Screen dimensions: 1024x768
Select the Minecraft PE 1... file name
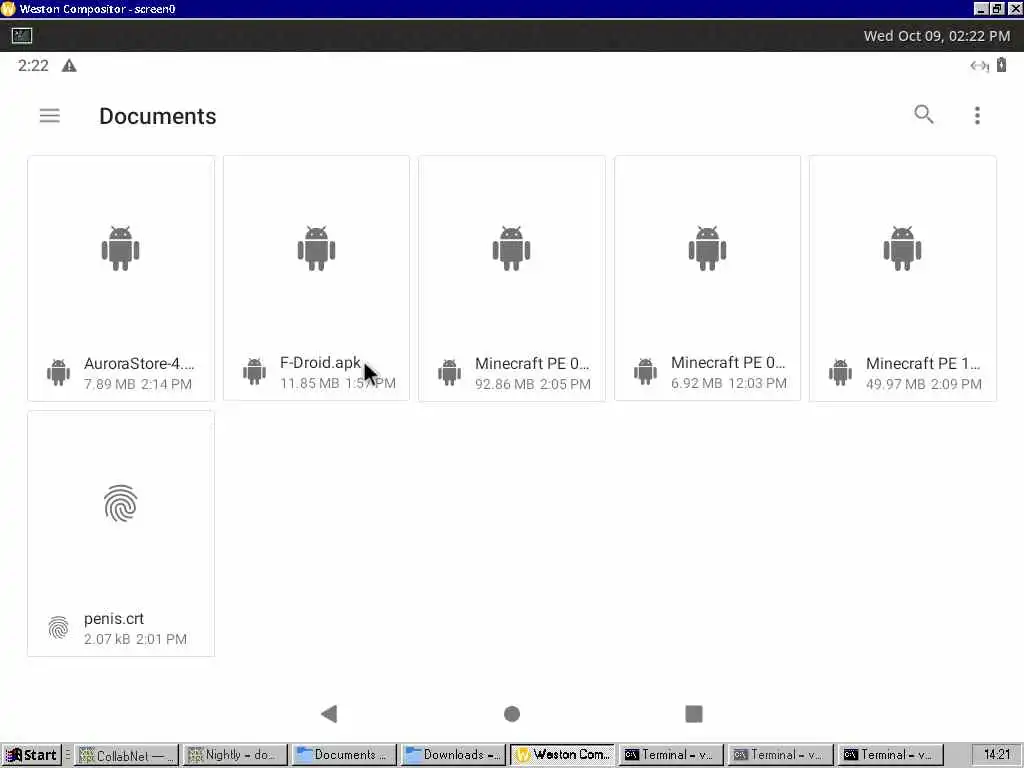[923, 364]
